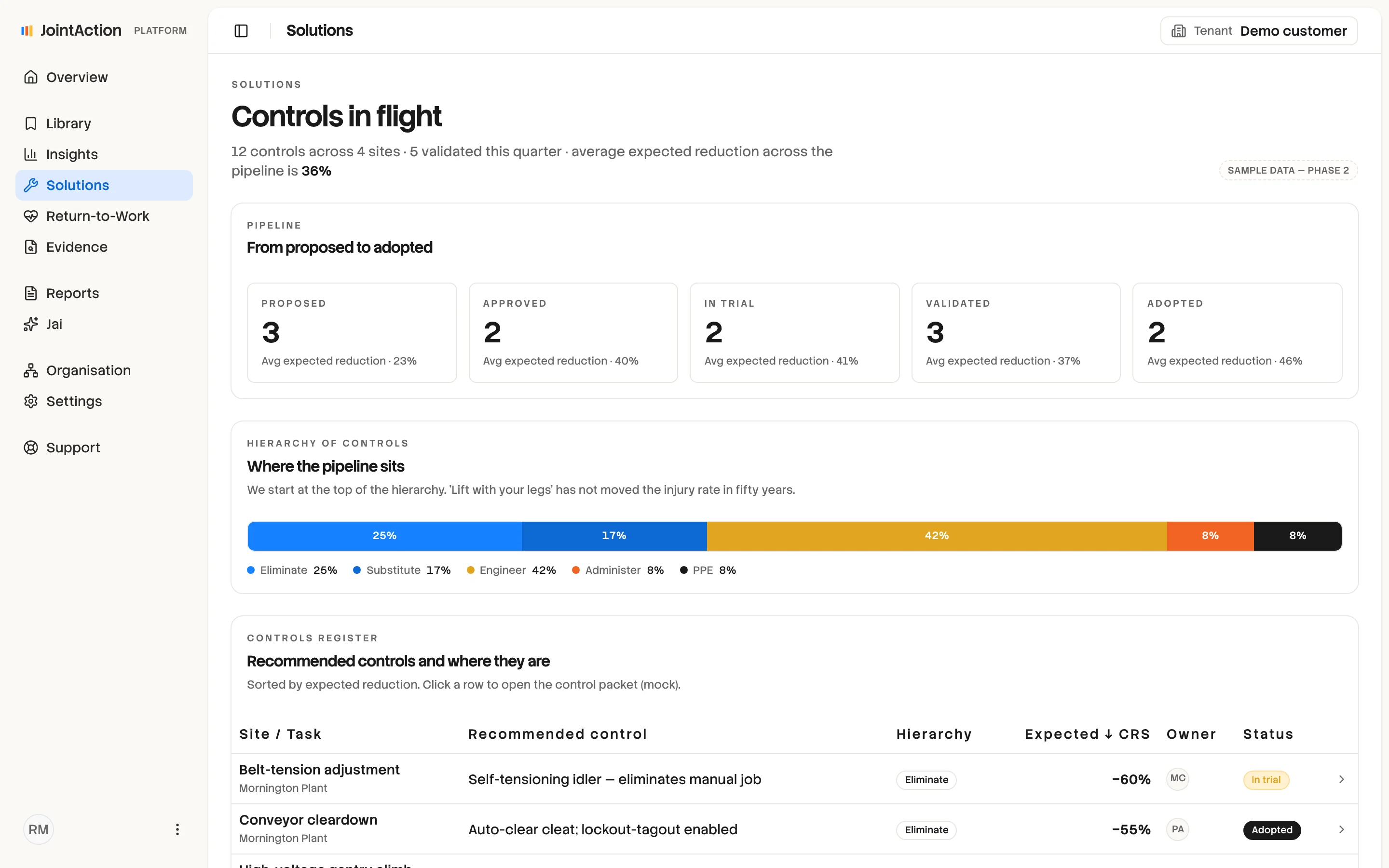The image size is (1389, 868).
Task: Open the Library page
Action: click(104, 123)
